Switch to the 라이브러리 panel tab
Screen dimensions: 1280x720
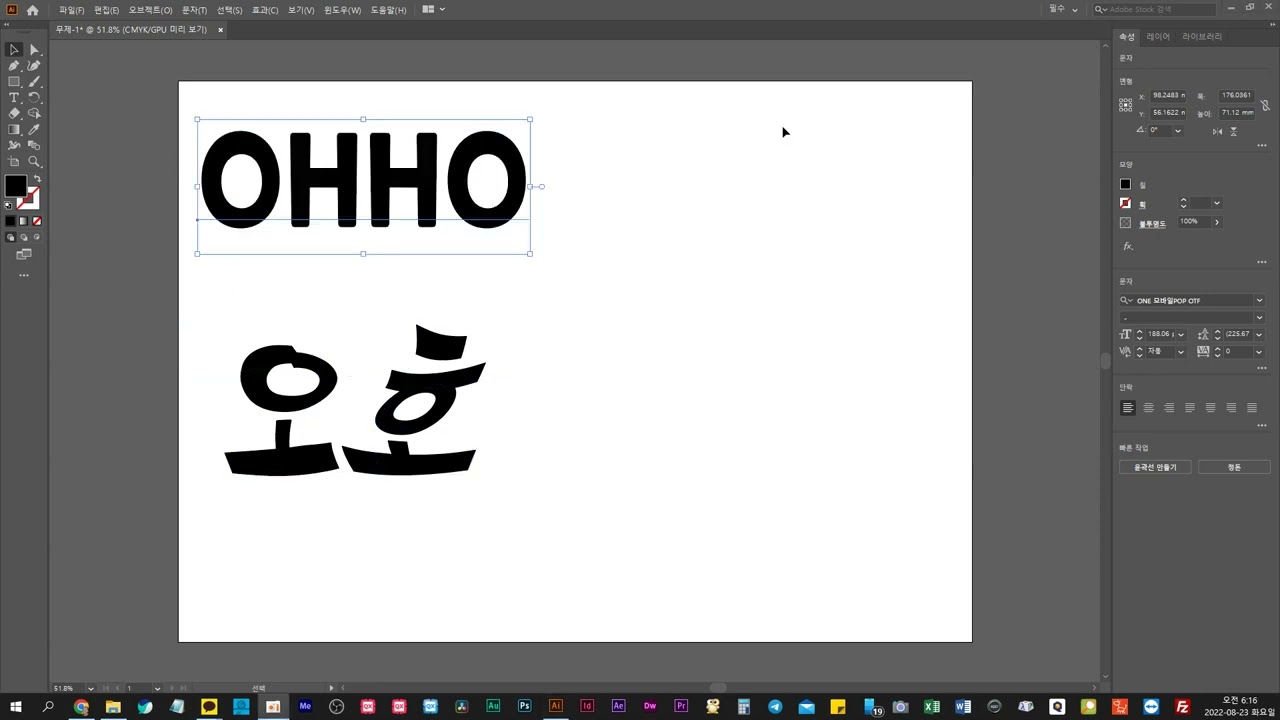(x=1202, y=37)
